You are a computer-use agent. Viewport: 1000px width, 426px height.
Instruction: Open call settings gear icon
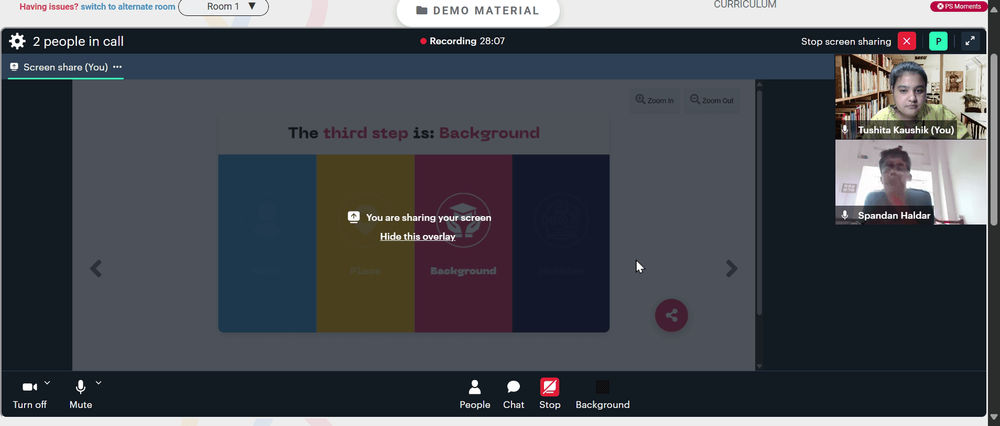(x=17, y=41)
